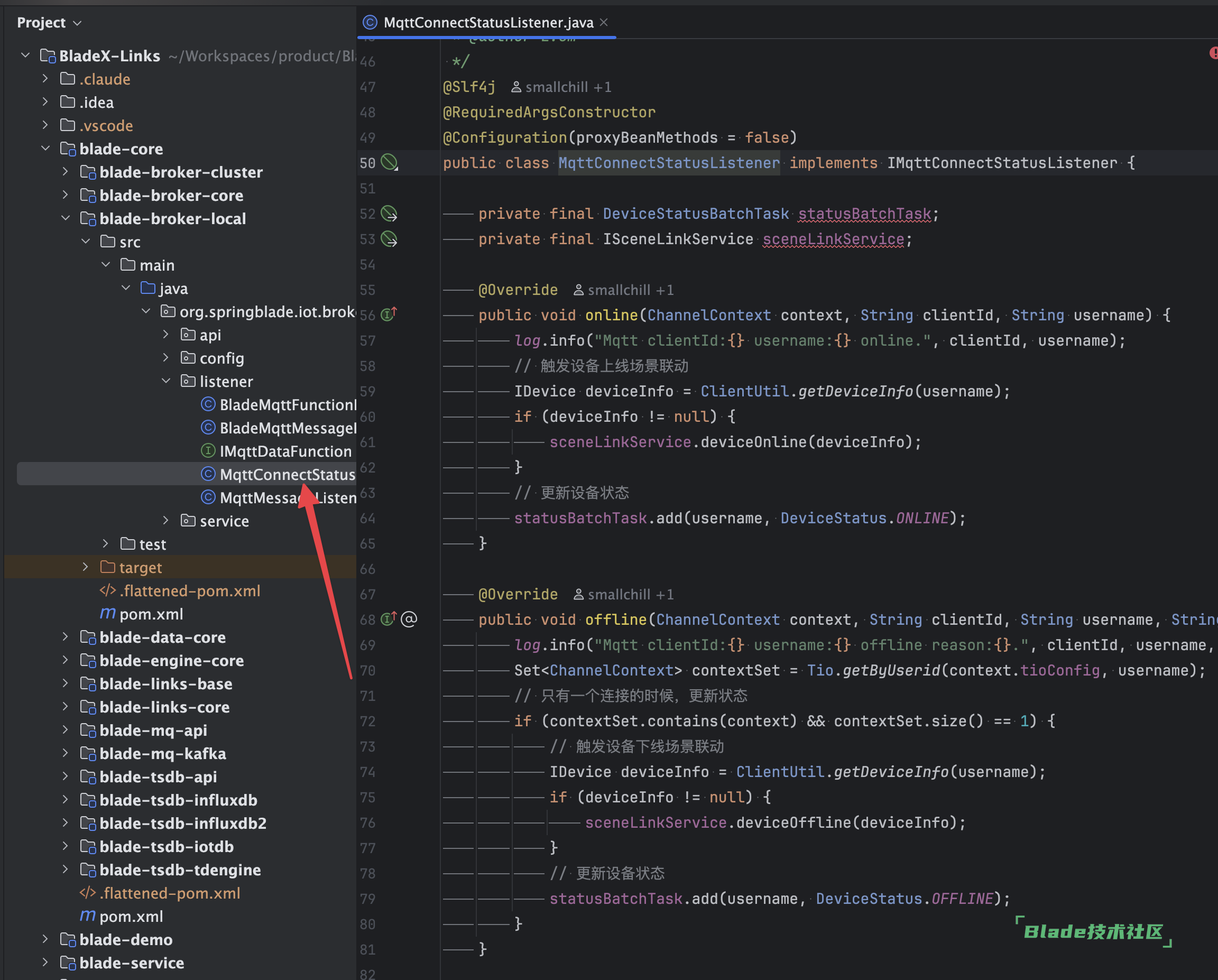Collapse the listener package
1218x980 pixels.
166,381
